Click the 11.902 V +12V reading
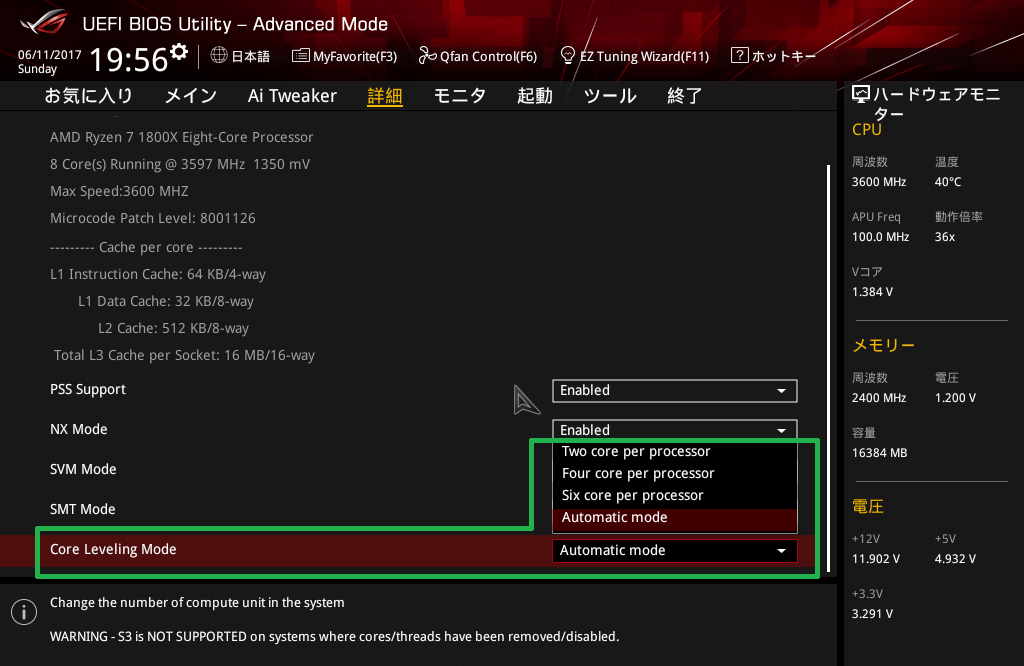 876,559
